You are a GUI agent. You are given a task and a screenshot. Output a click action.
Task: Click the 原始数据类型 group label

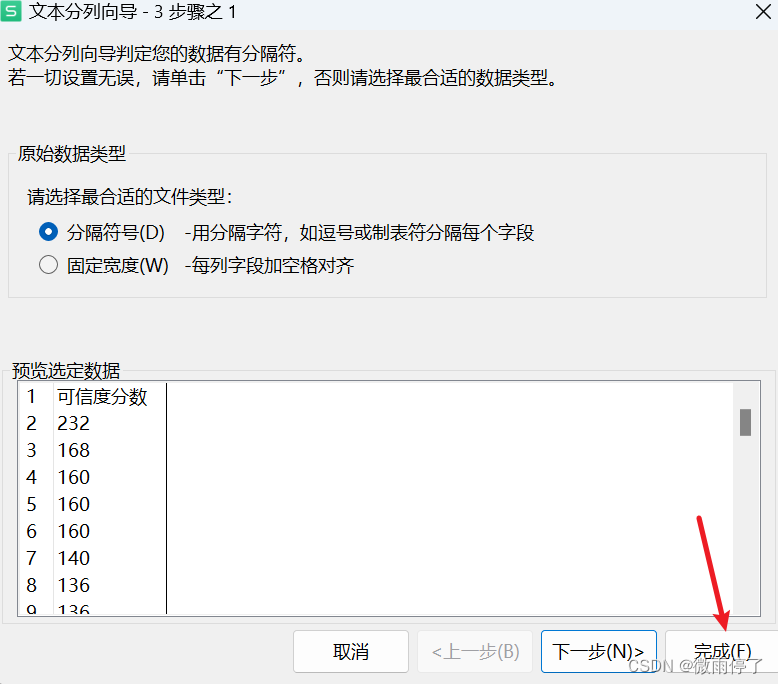pyautogui.click(x=71, y=153)
